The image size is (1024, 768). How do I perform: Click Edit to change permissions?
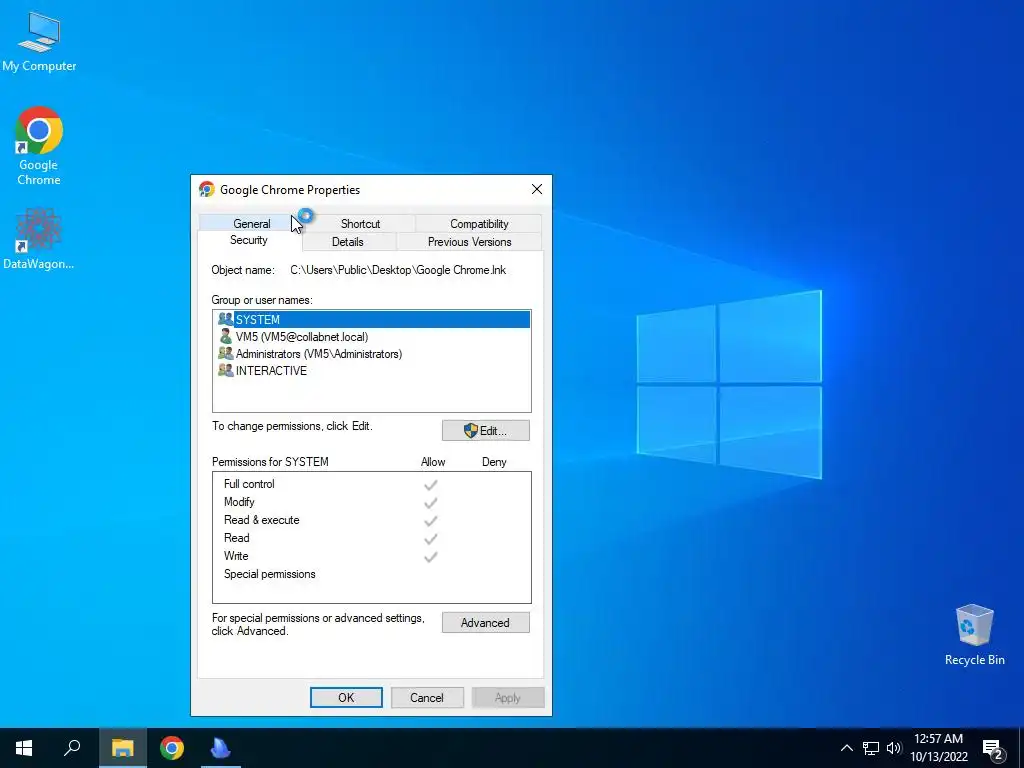(x=486, y=430)
